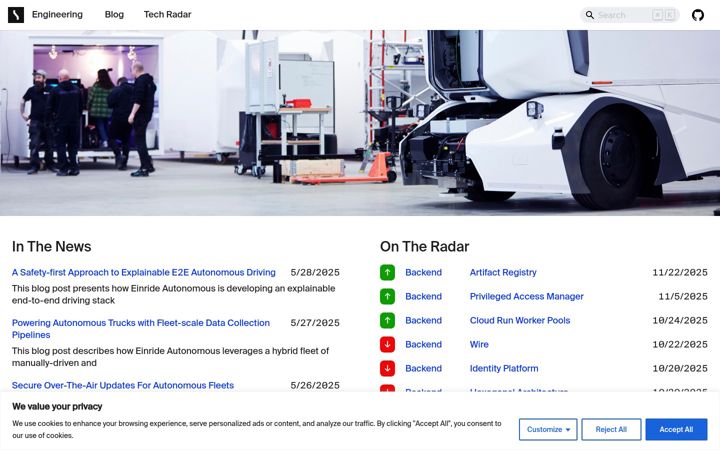Focus the Search input field

(630, 15)
